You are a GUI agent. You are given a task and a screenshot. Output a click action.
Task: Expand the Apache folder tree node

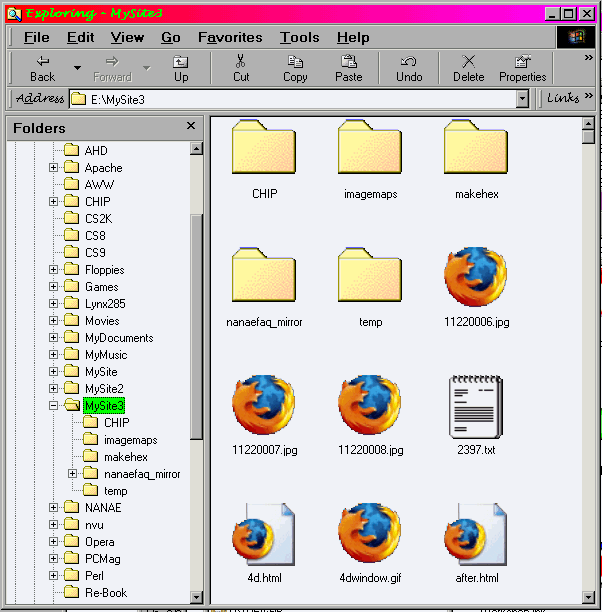[x=54, y=168]
